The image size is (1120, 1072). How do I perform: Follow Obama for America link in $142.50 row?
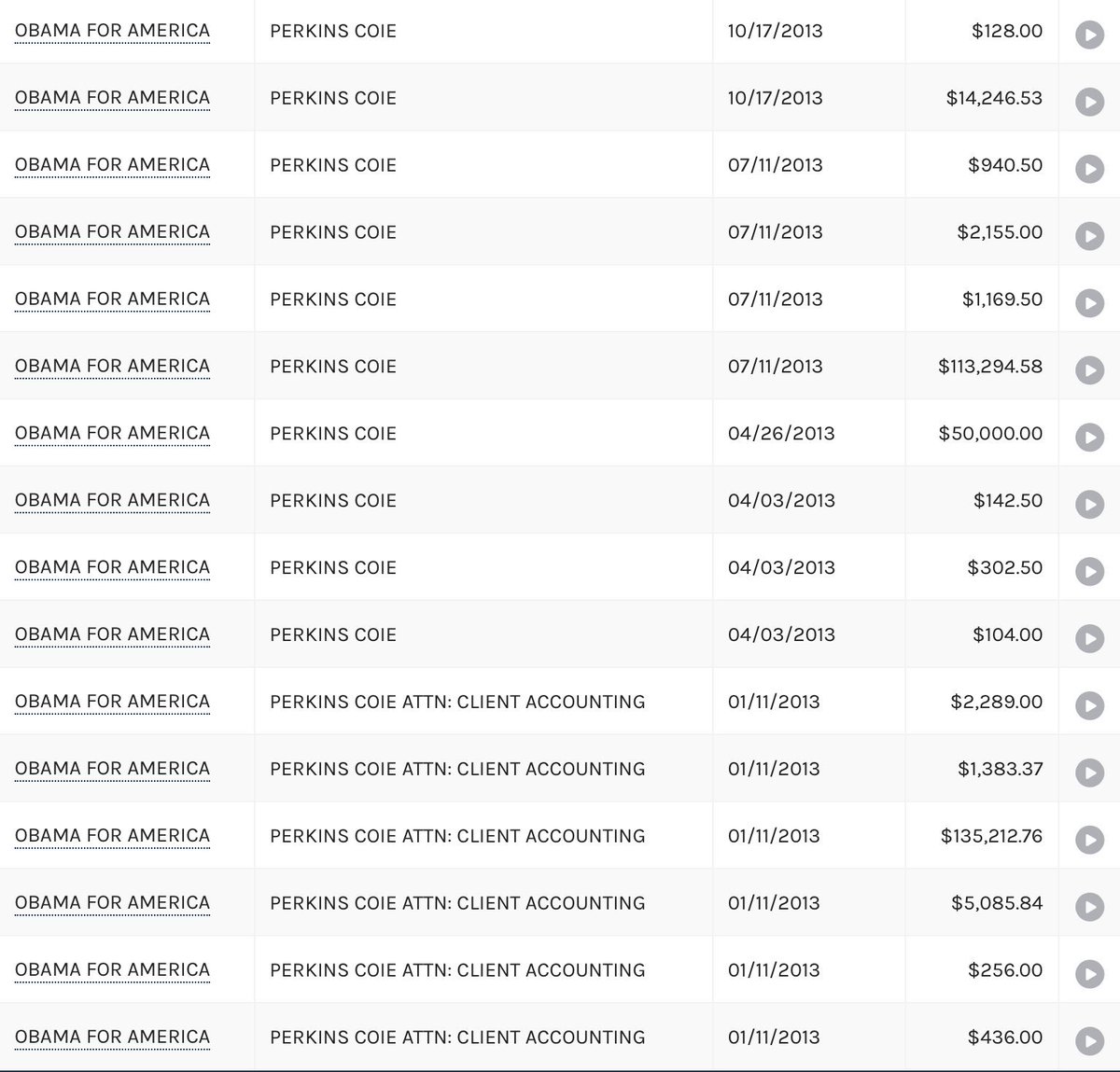click(x=112, y=501)
